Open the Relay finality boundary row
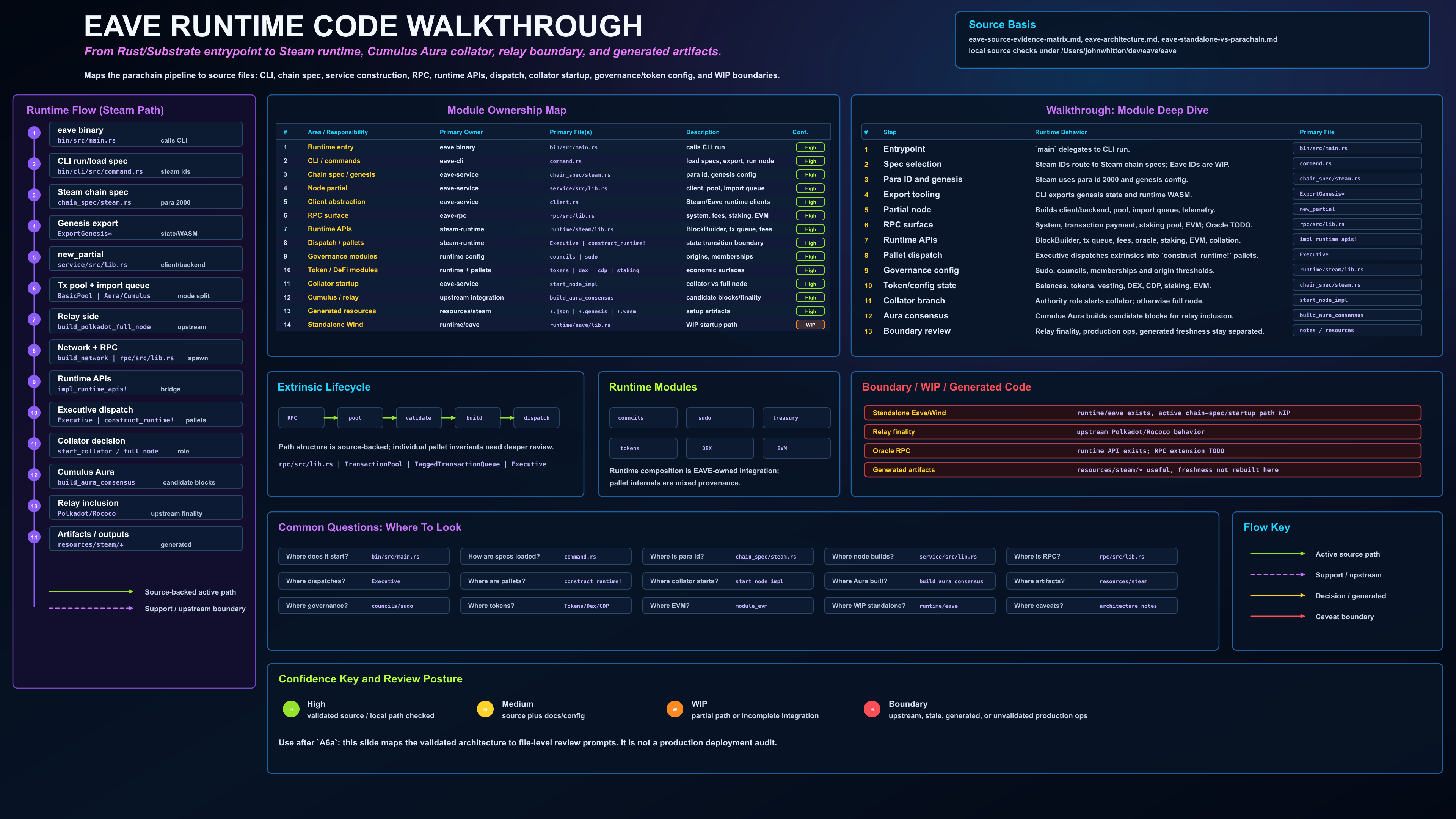Viewport: 1456px width, 819px height. [x=1142, y=432]
